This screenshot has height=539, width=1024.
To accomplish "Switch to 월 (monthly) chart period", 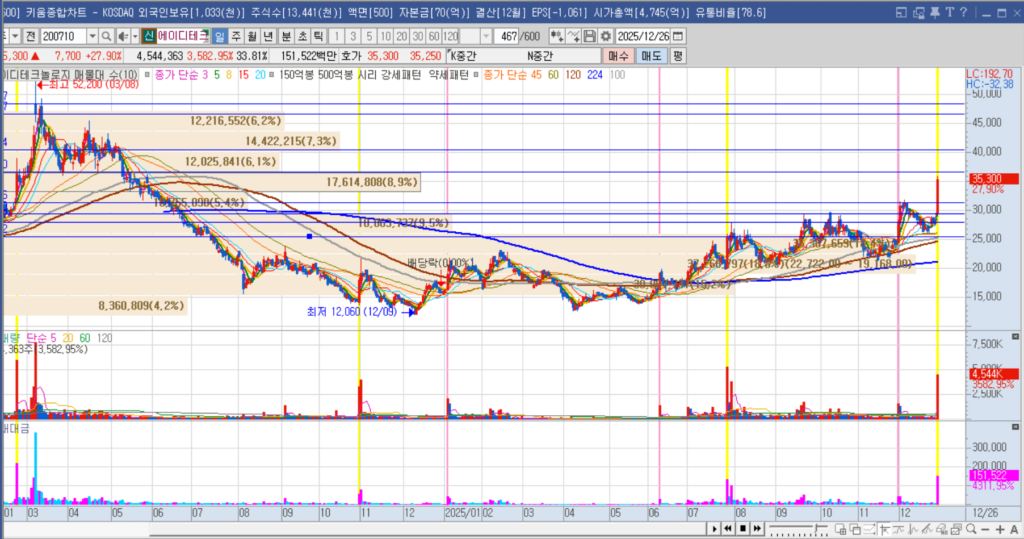I will pos(251,37).
